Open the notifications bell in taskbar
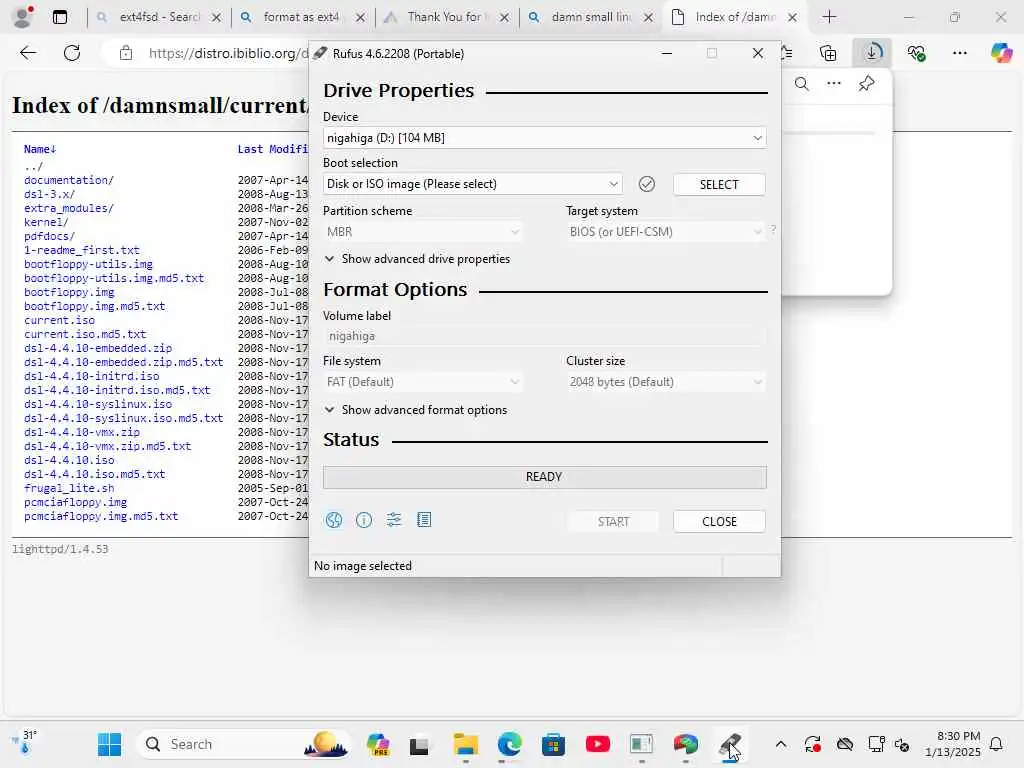1024x768 pixels. [x=997, y=744]
